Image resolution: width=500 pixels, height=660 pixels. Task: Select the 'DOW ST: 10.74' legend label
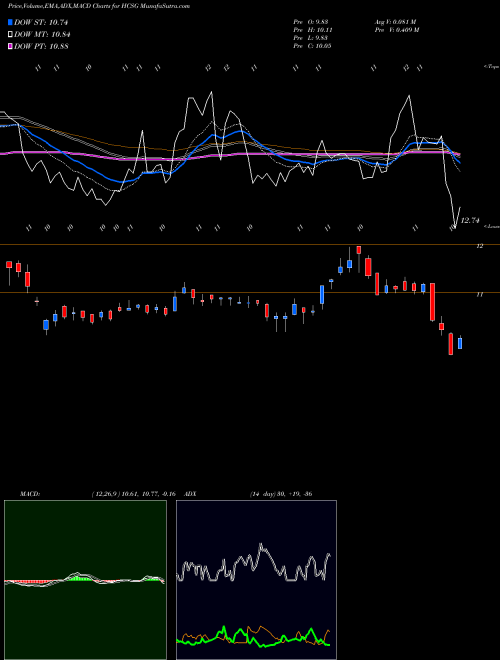coord(41,22)
